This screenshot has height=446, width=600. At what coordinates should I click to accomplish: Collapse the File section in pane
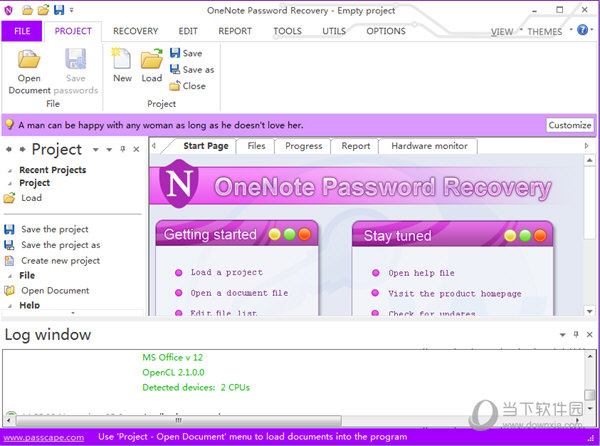(10, 276)
